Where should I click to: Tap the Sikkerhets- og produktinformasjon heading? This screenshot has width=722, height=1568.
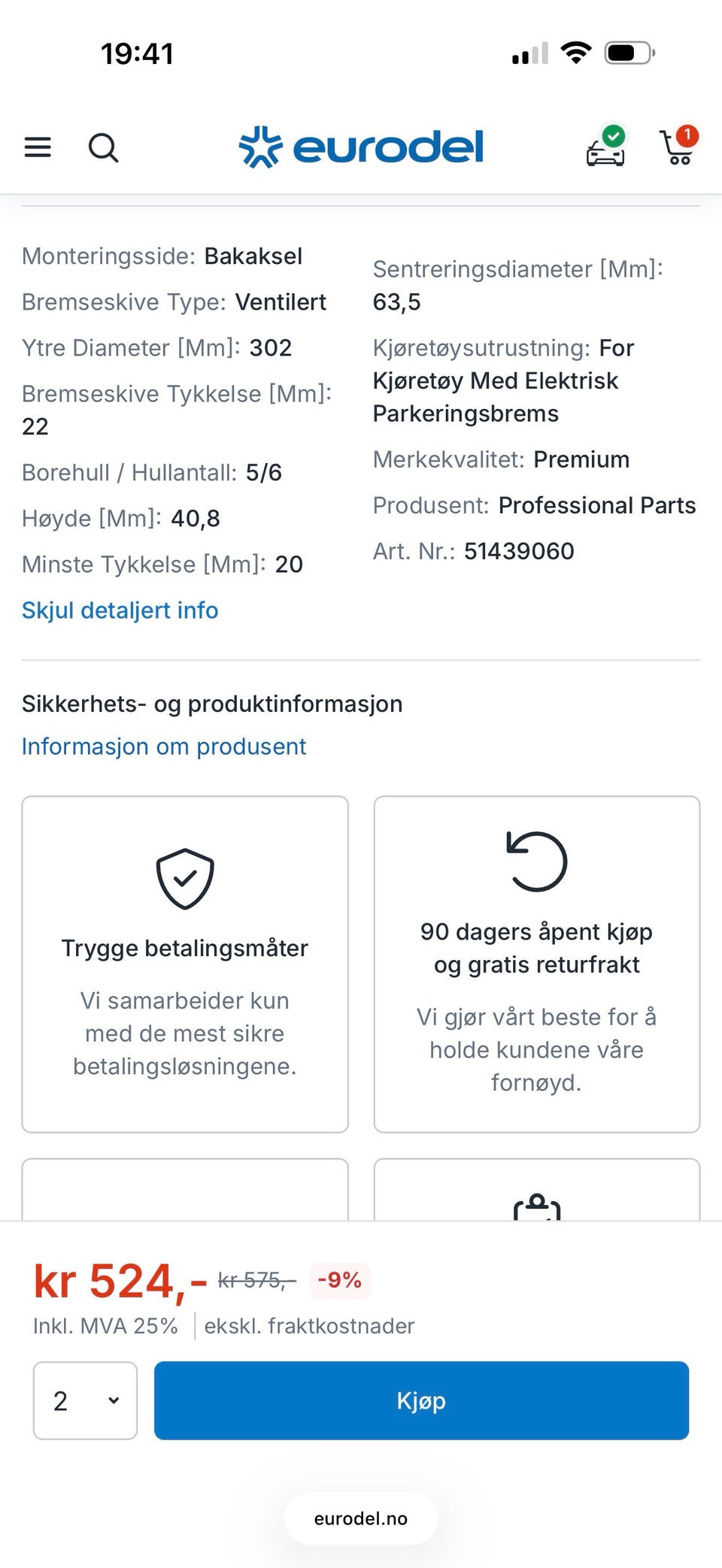point(212,704)
